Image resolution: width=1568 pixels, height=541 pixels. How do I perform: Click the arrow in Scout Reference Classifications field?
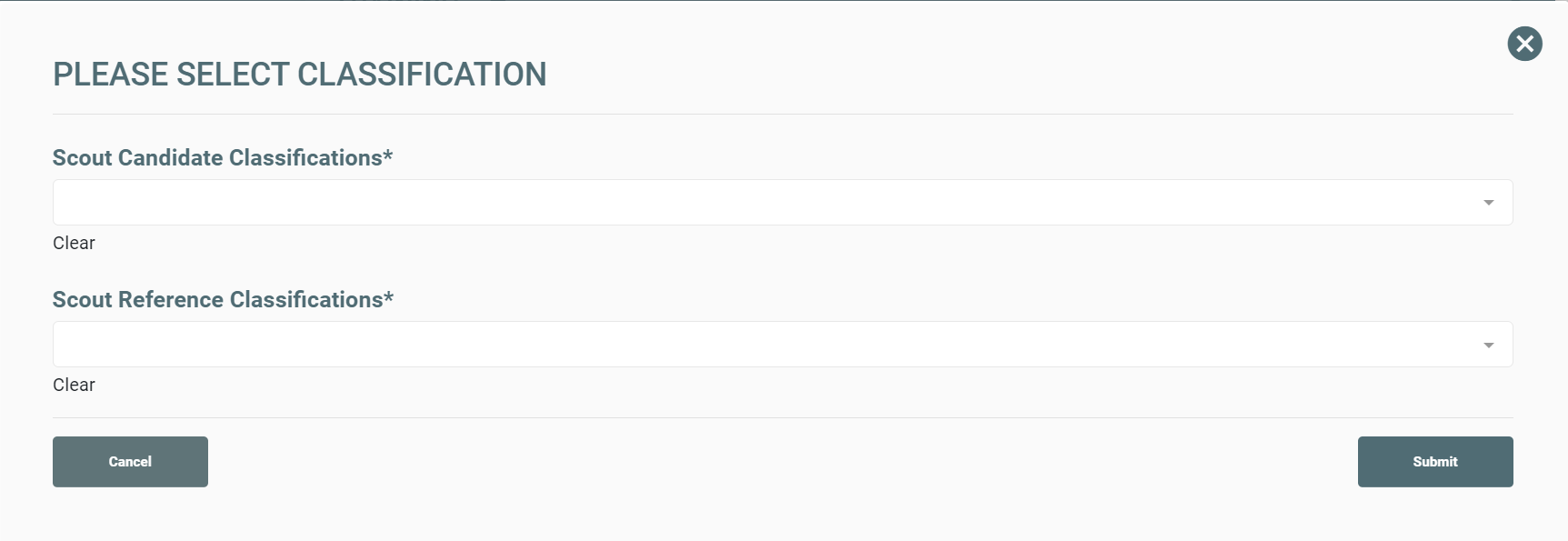[x=1488, y=345]
